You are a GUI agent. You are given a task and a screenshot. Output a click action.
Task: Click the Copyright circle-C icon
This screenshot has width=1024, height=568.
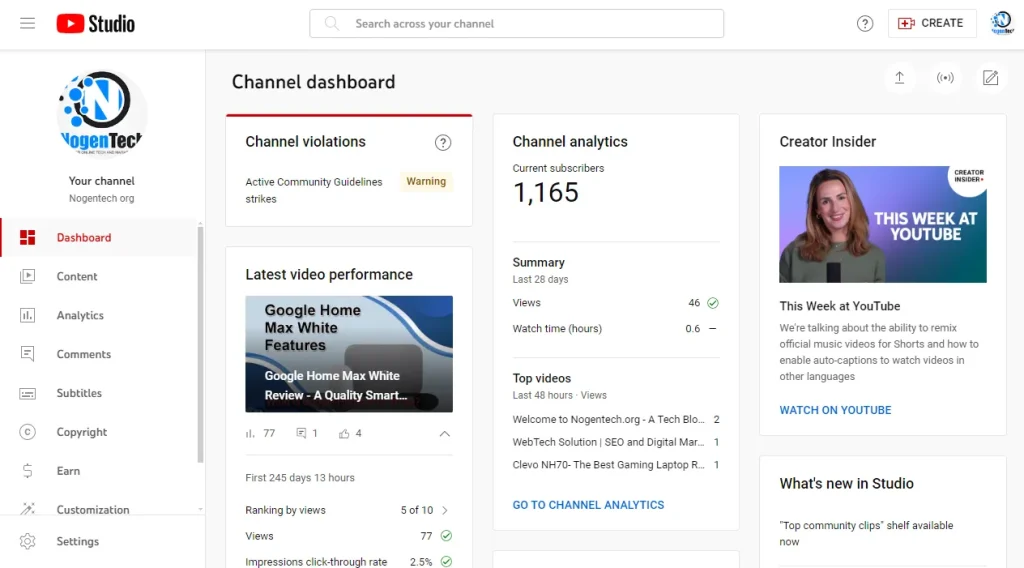[27, 432]
